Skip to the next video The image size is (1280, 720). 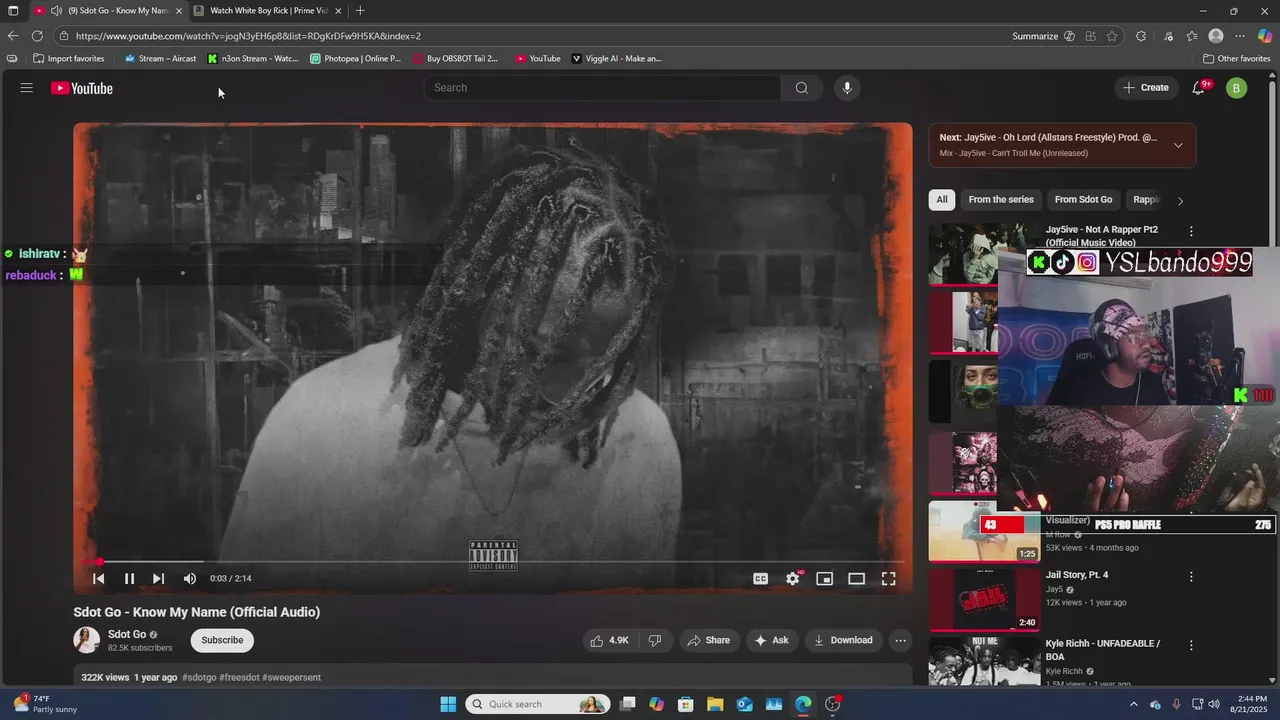(158, 579)
